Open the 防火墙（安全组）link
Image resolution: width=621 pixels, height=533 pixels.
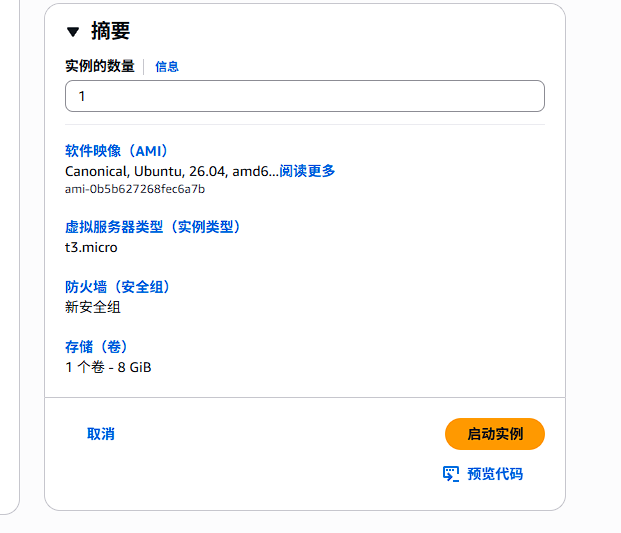pos(119,287)
